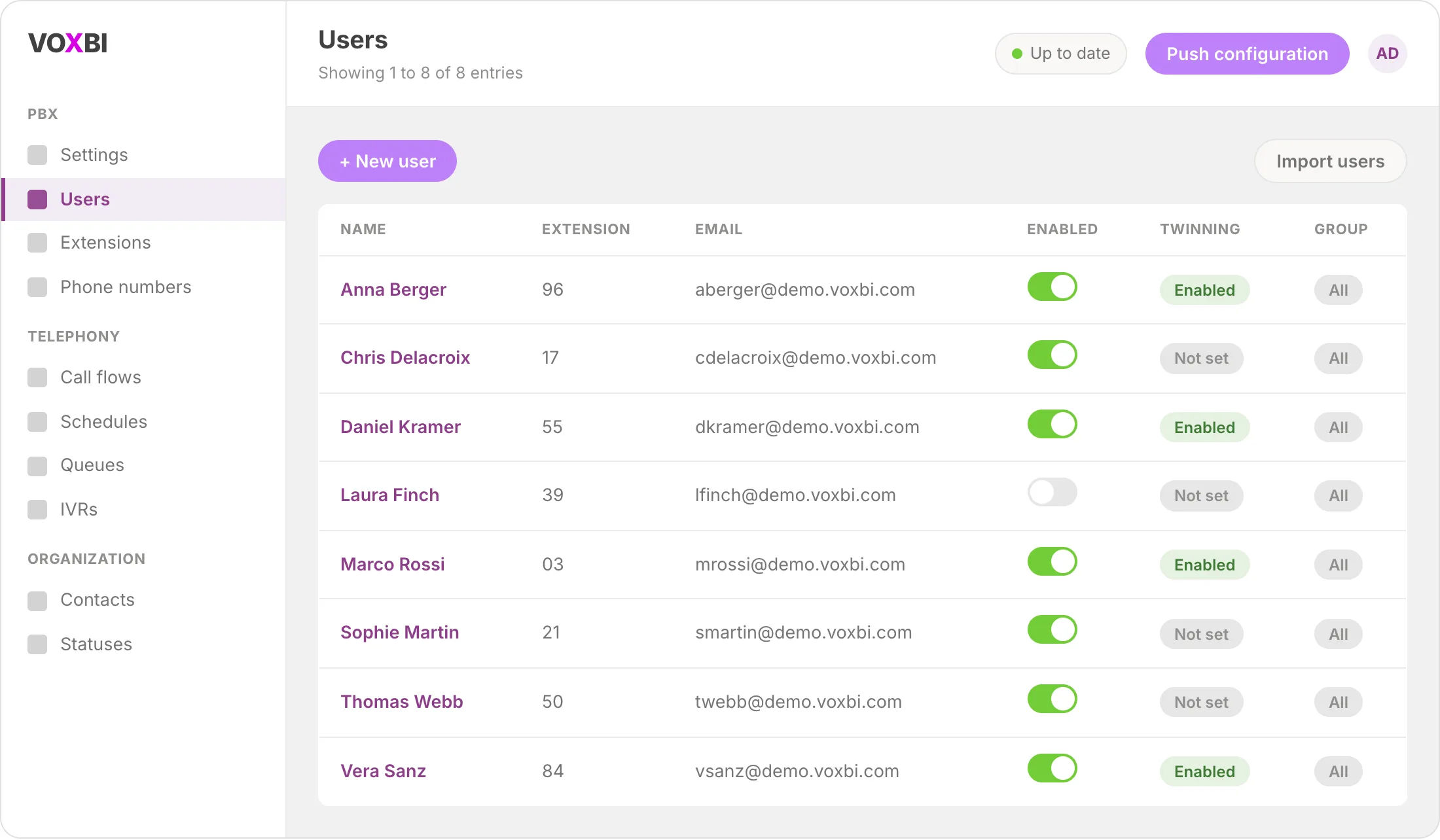1440x840 pixels.
Task: Click Thomas Webb's All group badge
Action: 1338,703
